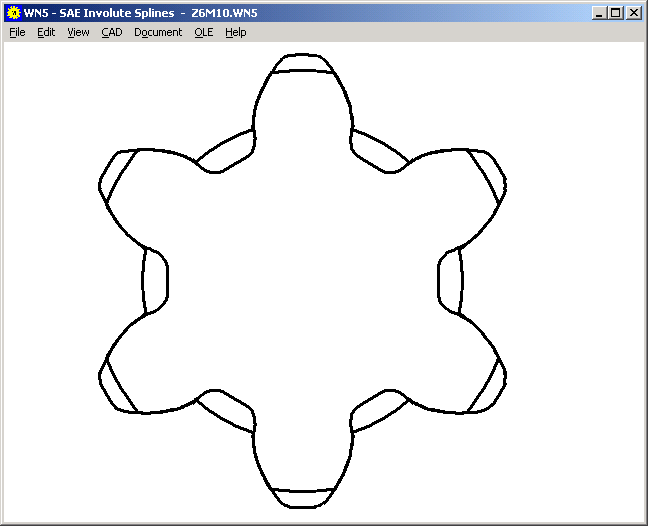This screenshot has height=526, width=648.
Task: Open the Help menu
Action: point(236,32)
